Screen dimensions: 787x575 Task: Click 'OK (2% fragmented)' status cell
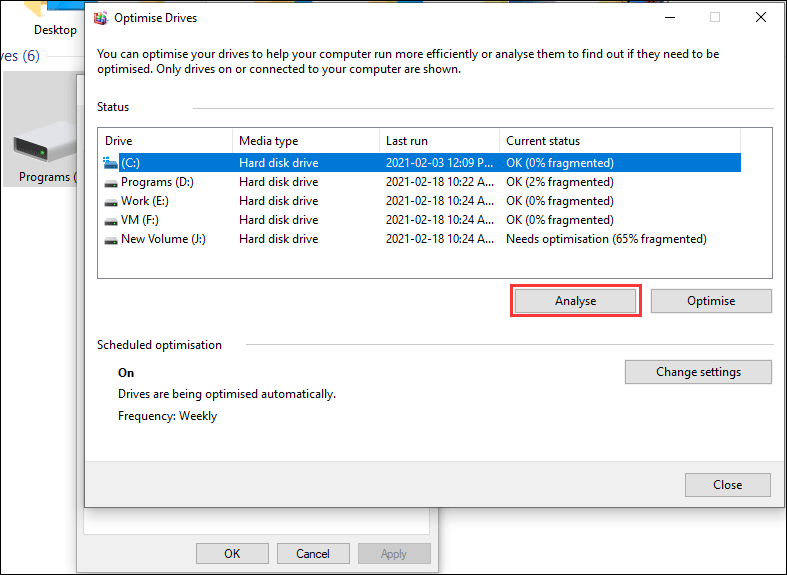click(x=560, y=182)
